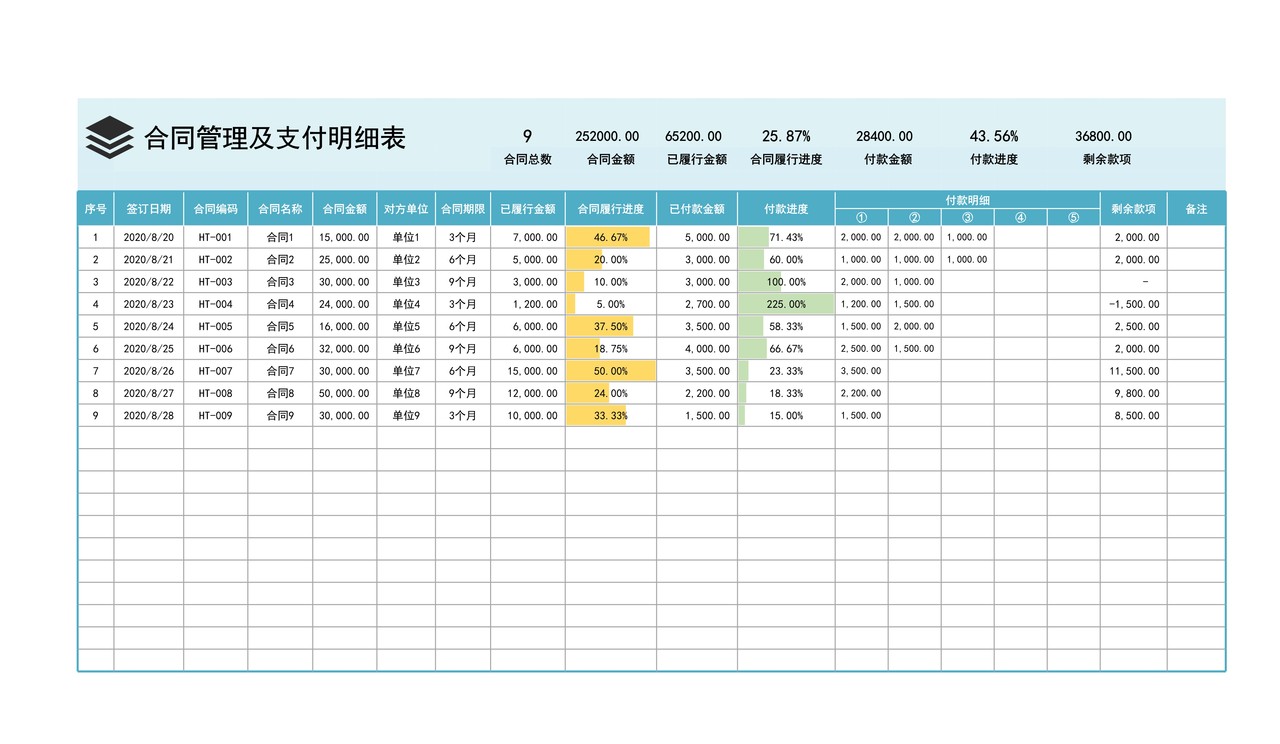This screenshot has height=744, width=1280.
Task: Select the title 合同管理及支付明细表
Action: point(275,138)
